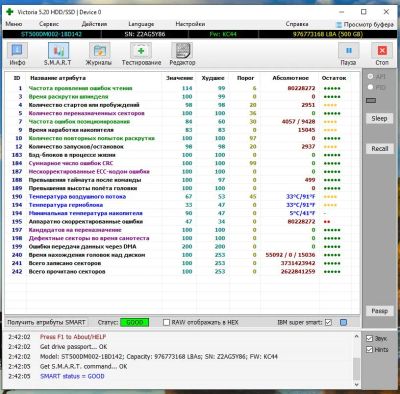
Task: Click the Остаток column header
Action: tap(334, 78)
